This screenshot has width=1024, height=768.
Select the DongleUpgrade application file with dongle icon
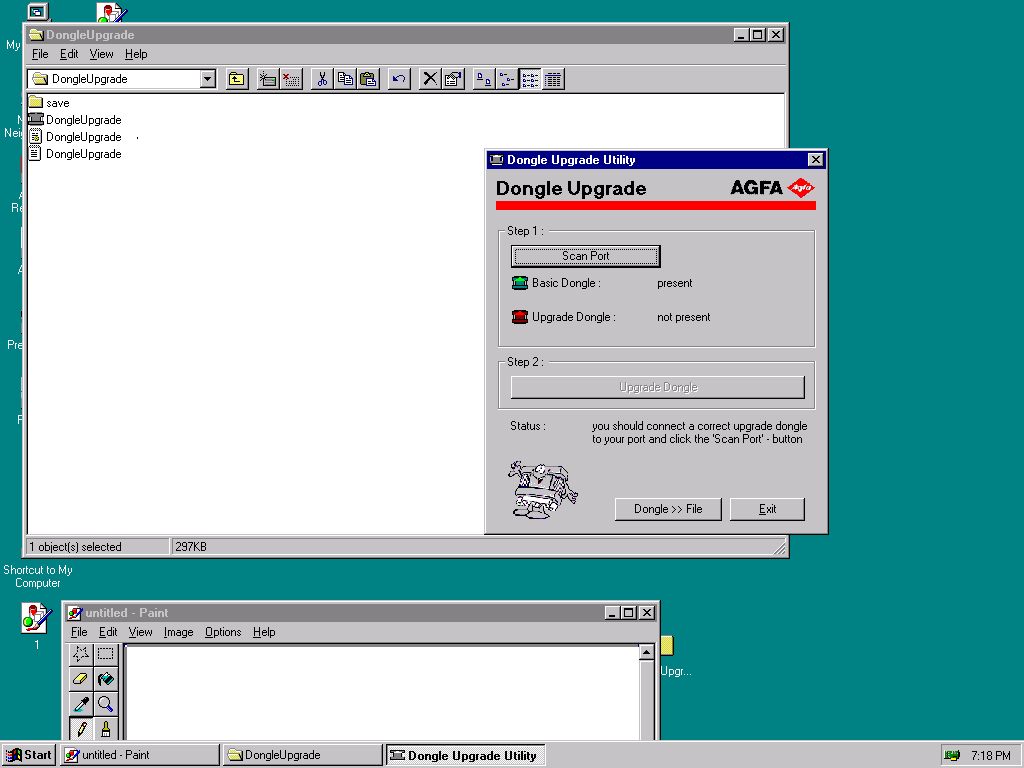[75, 120]
